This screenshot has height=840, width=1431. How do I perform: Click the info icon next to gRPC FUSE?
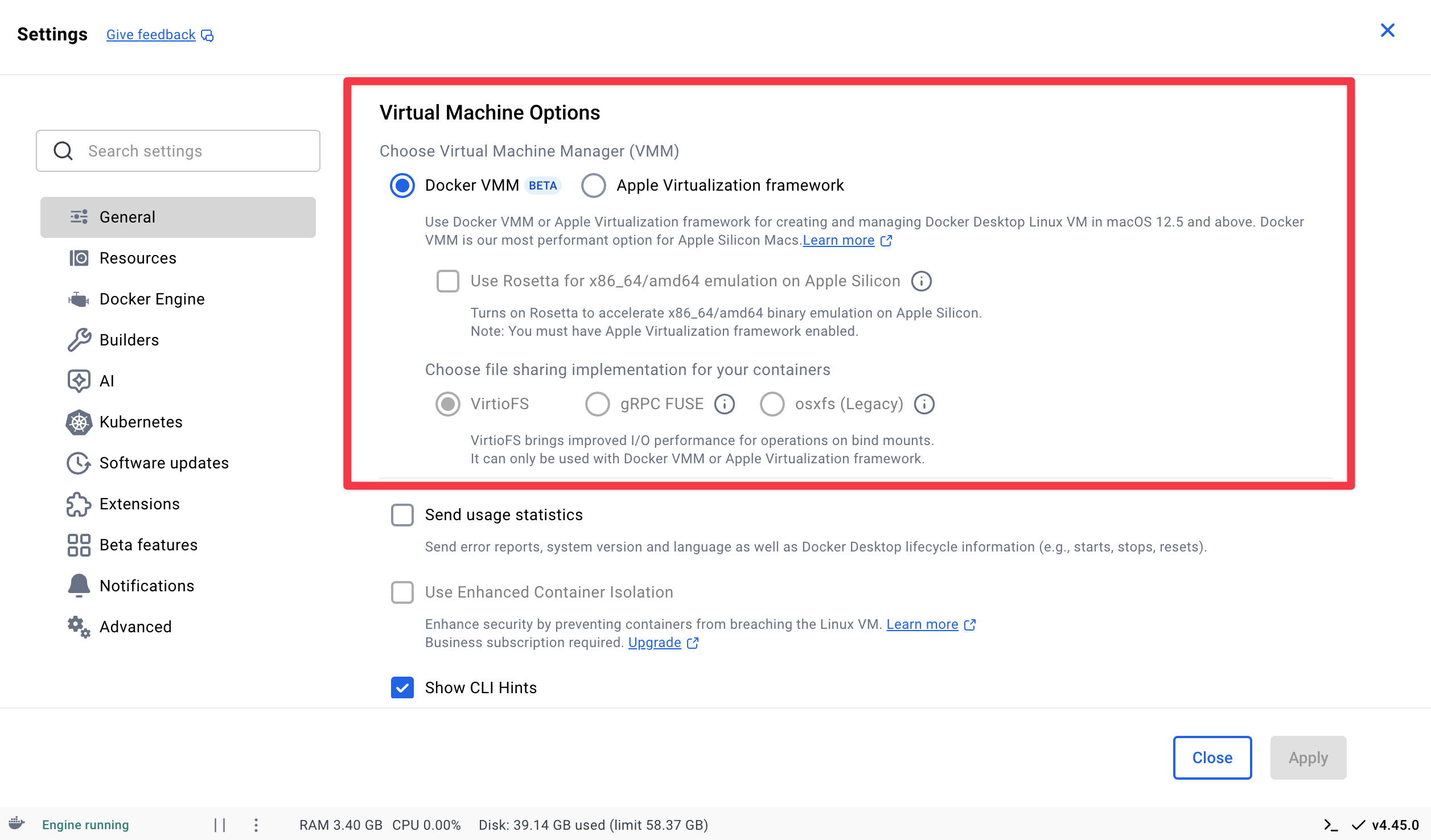pyautogui.click(x=724, y=404)
